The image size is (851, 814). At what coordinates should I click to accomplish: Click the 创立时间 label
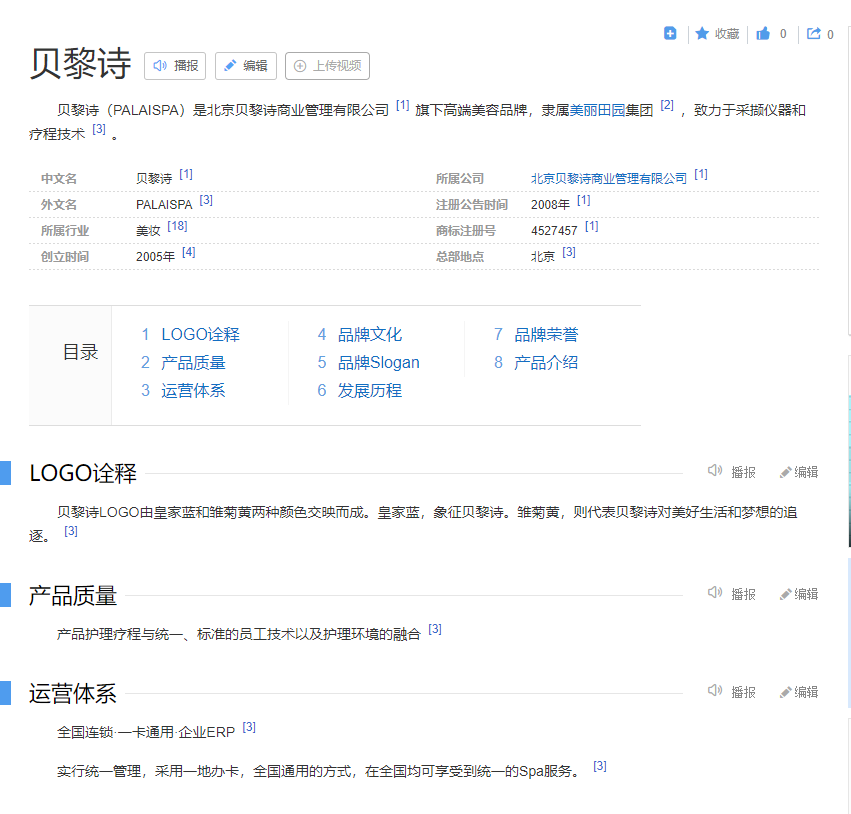(65, 257)
